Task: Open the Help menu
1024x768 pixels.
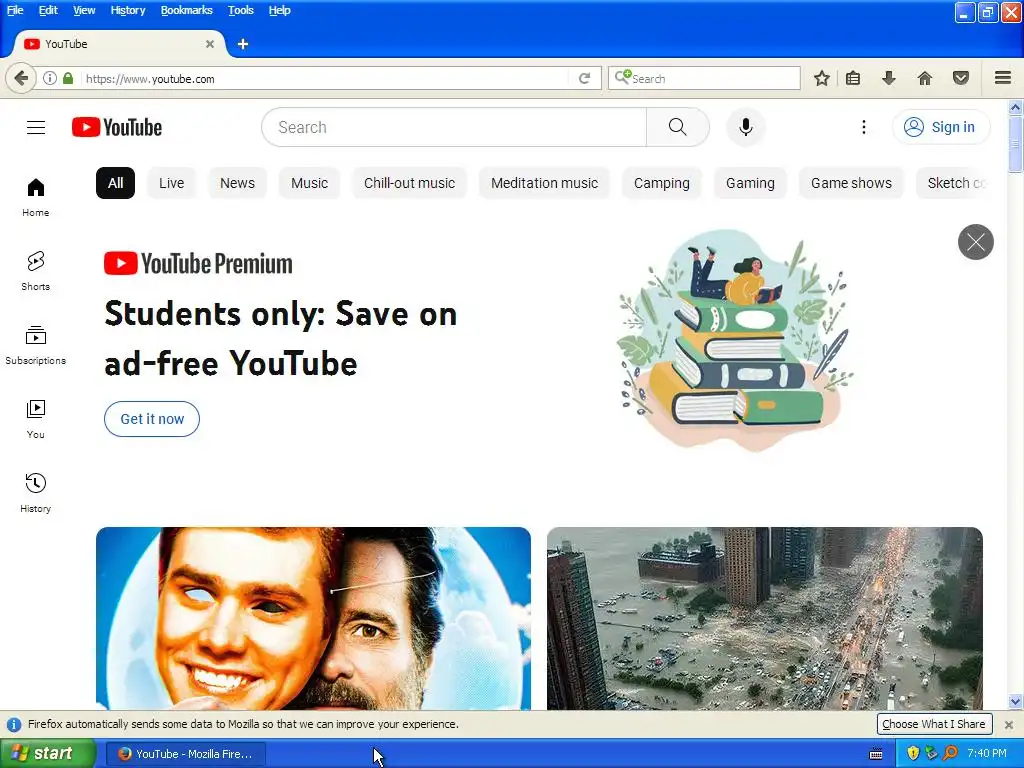Action: tap(279, 10)
